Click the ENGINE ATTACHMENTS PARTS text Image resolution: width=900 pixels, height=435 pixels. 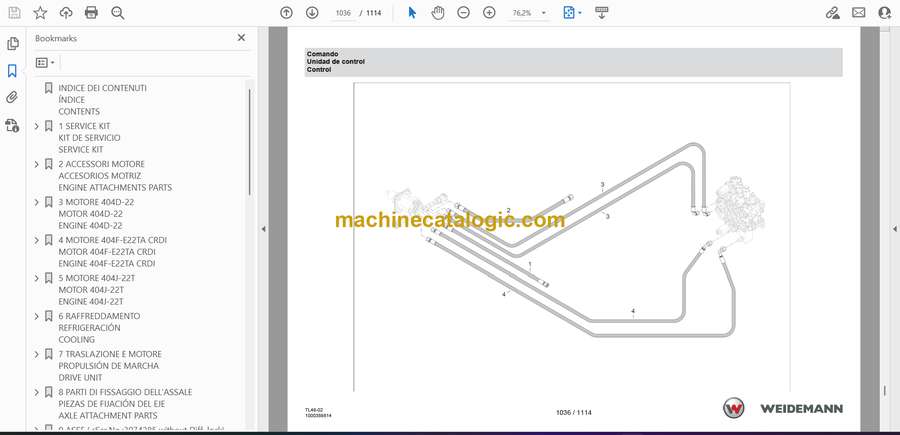(115, 188)
